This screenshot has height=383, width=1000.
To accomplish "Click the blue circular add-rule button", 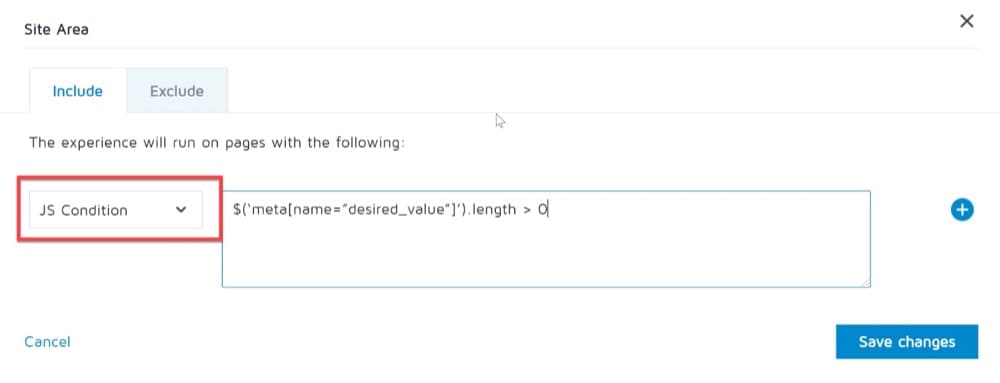I will pyautogui.click(x=962, y=210).
